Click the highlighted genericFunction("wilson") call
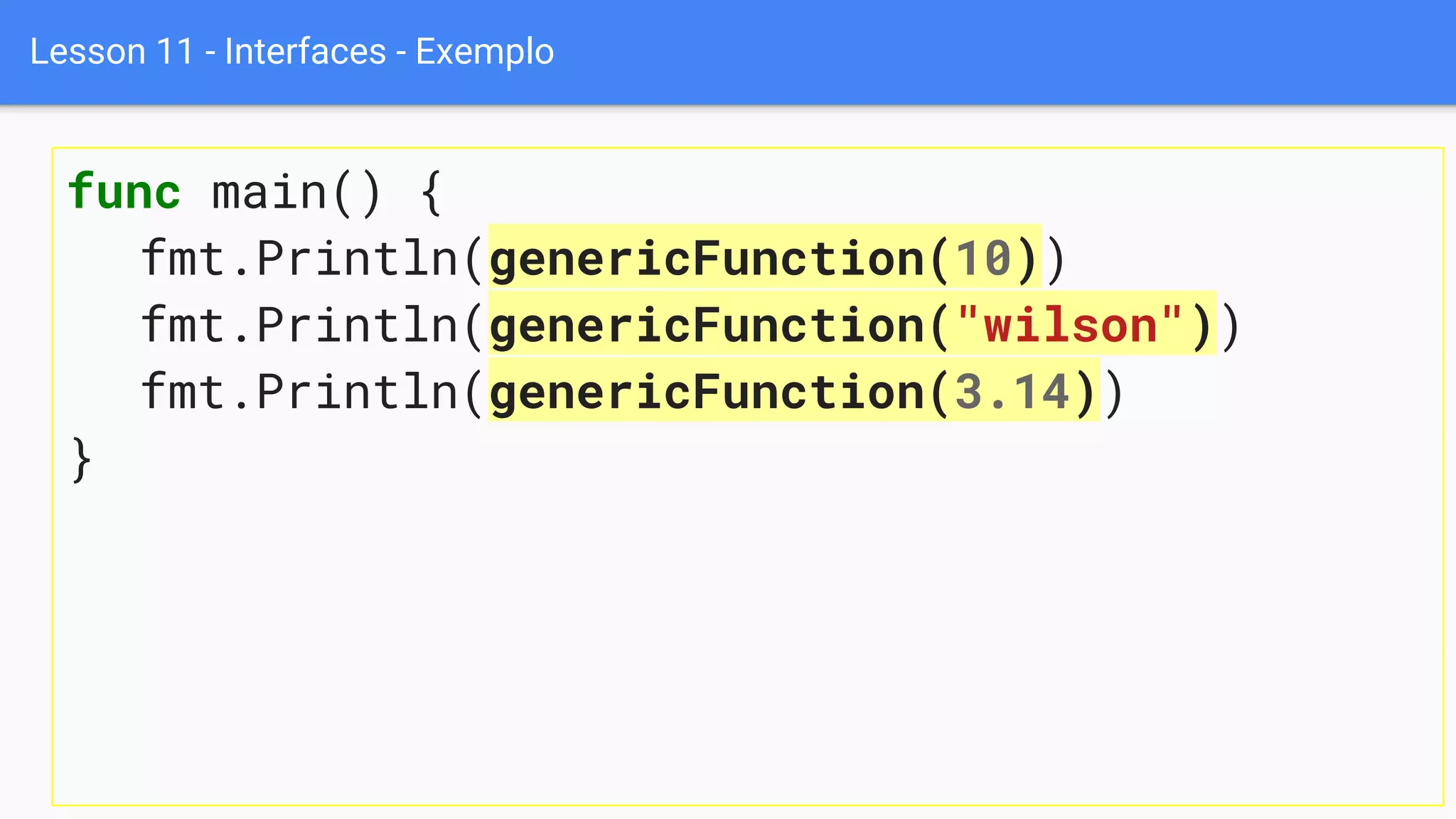Viewport: 1456px width, 819px height. (852, 323)
